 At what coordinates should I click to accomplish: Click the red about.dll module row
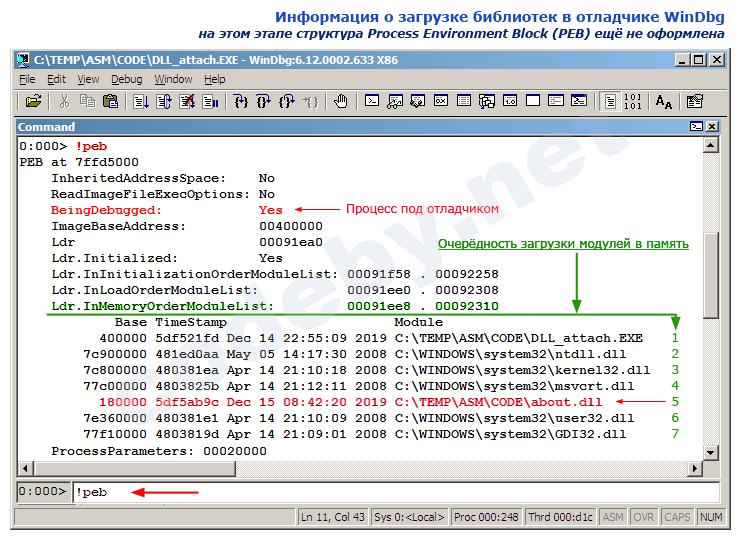click(351, 402)
